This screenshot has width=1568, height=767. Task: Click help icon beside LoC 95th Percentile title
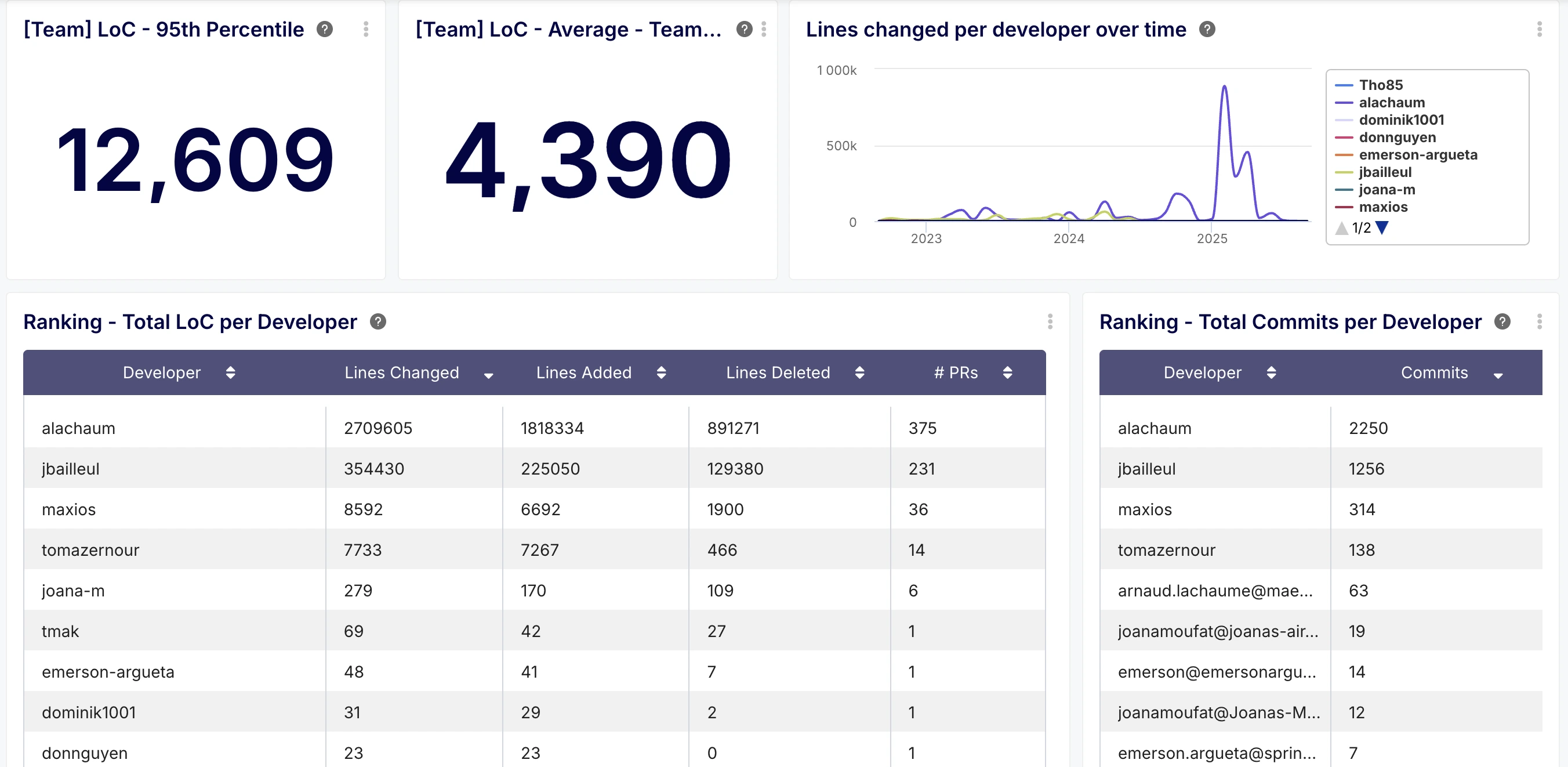324,29
